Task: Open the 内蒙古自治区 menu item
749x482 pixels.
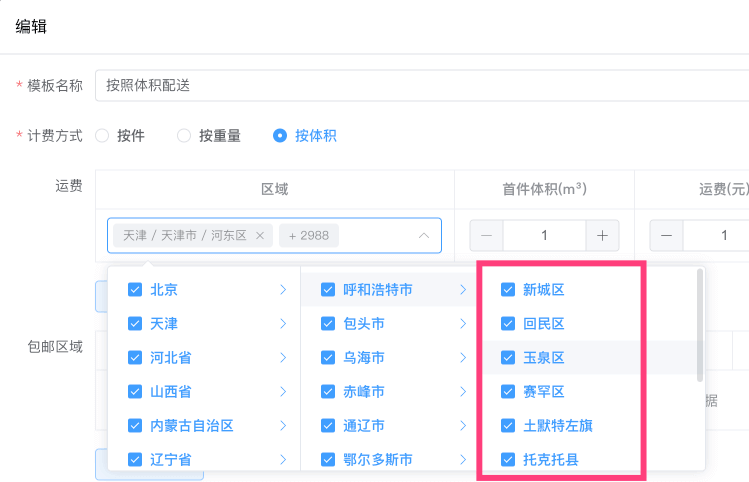Action: click(x=192, y=426)
